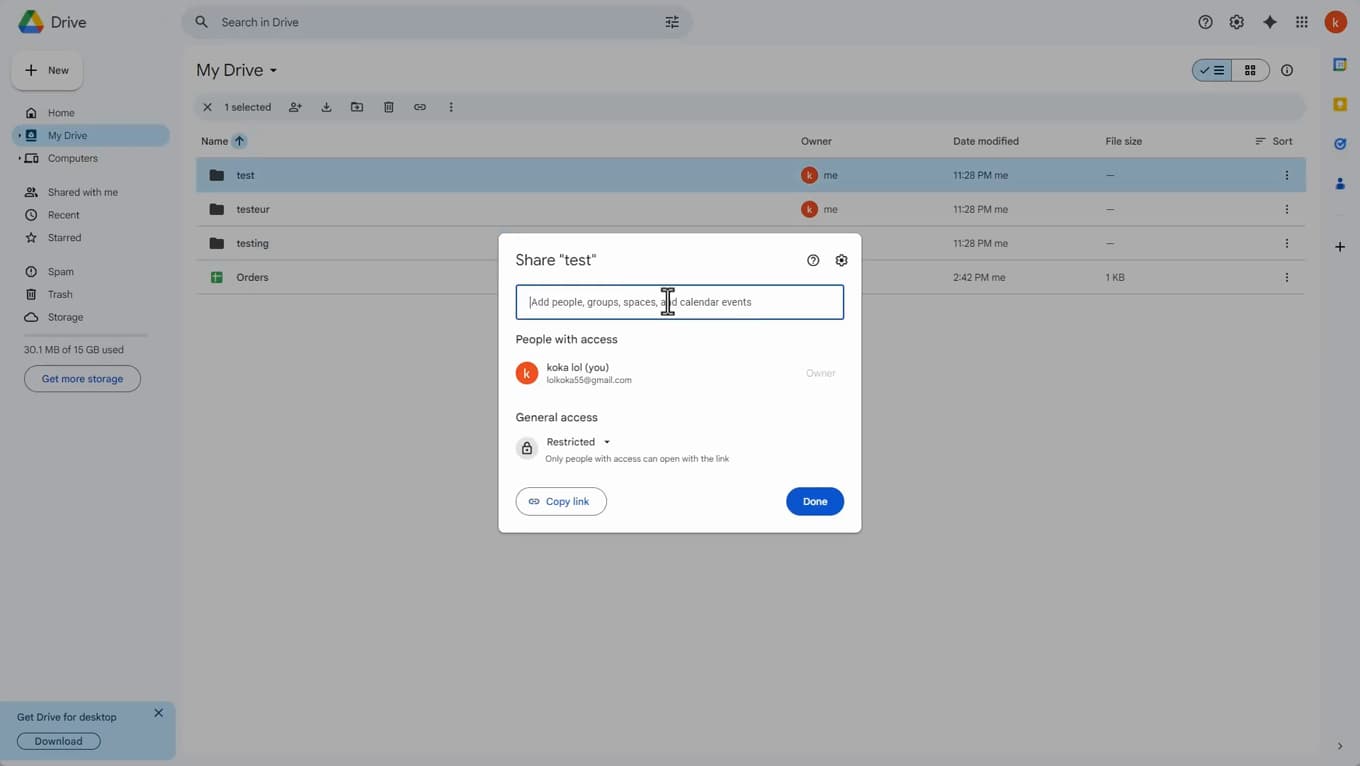Open Google Keep side panel
1360x766 pixels.
click(1340, 104)
